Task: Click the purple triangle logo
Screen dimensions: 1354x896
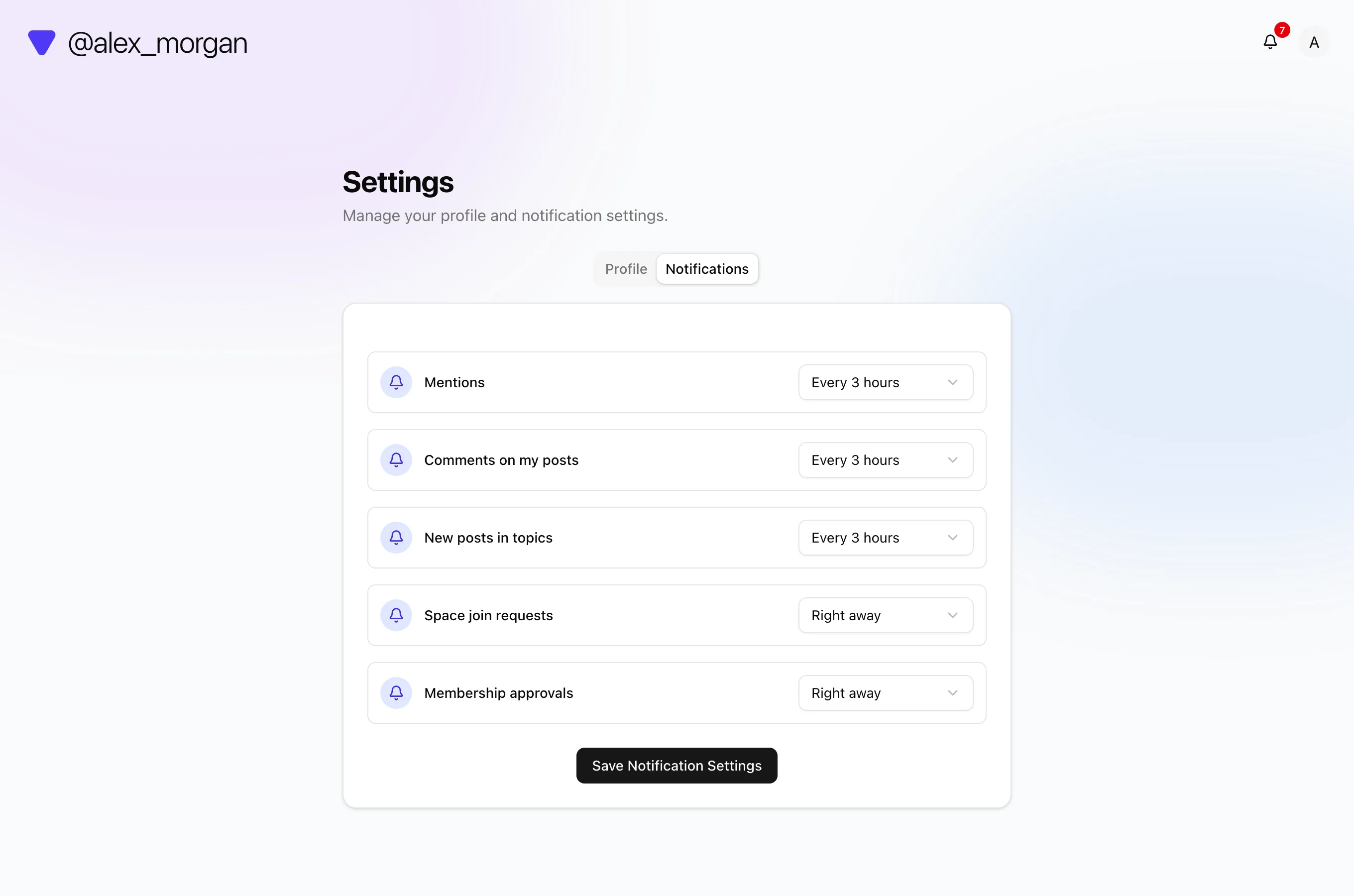Action: 42,42
